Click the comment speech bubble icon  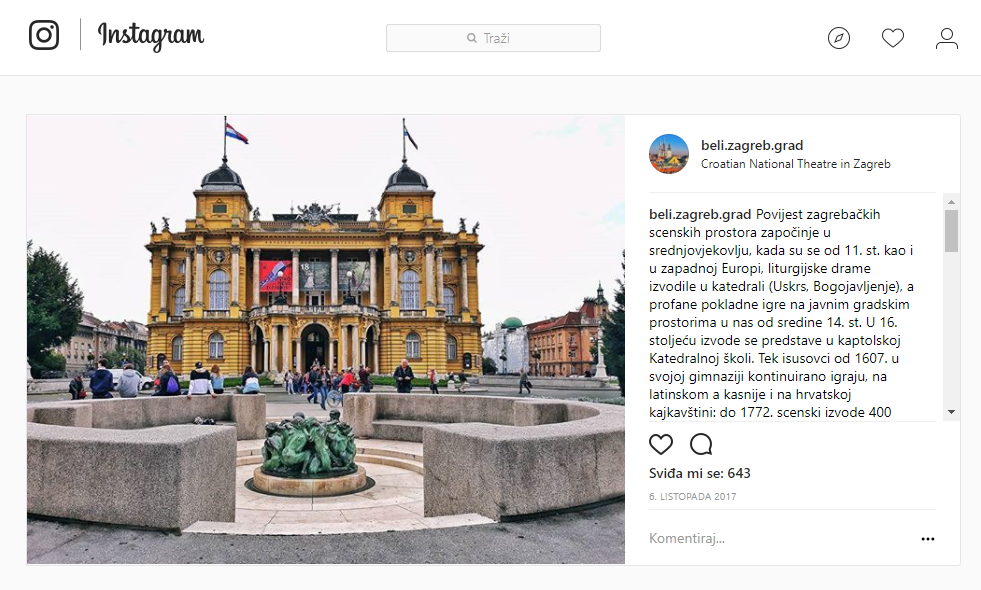tap(701, 444)
